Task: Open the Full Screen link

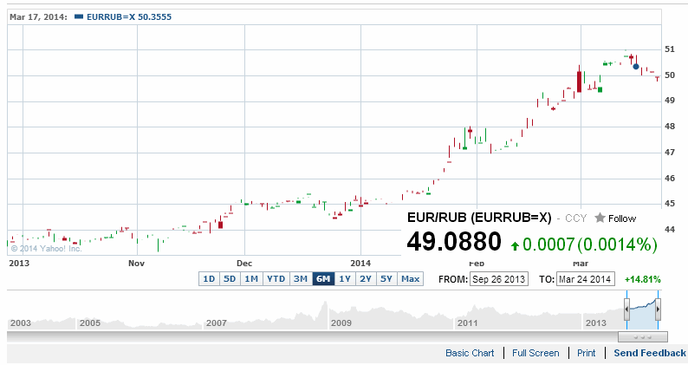Action: [x=536, y=353]
